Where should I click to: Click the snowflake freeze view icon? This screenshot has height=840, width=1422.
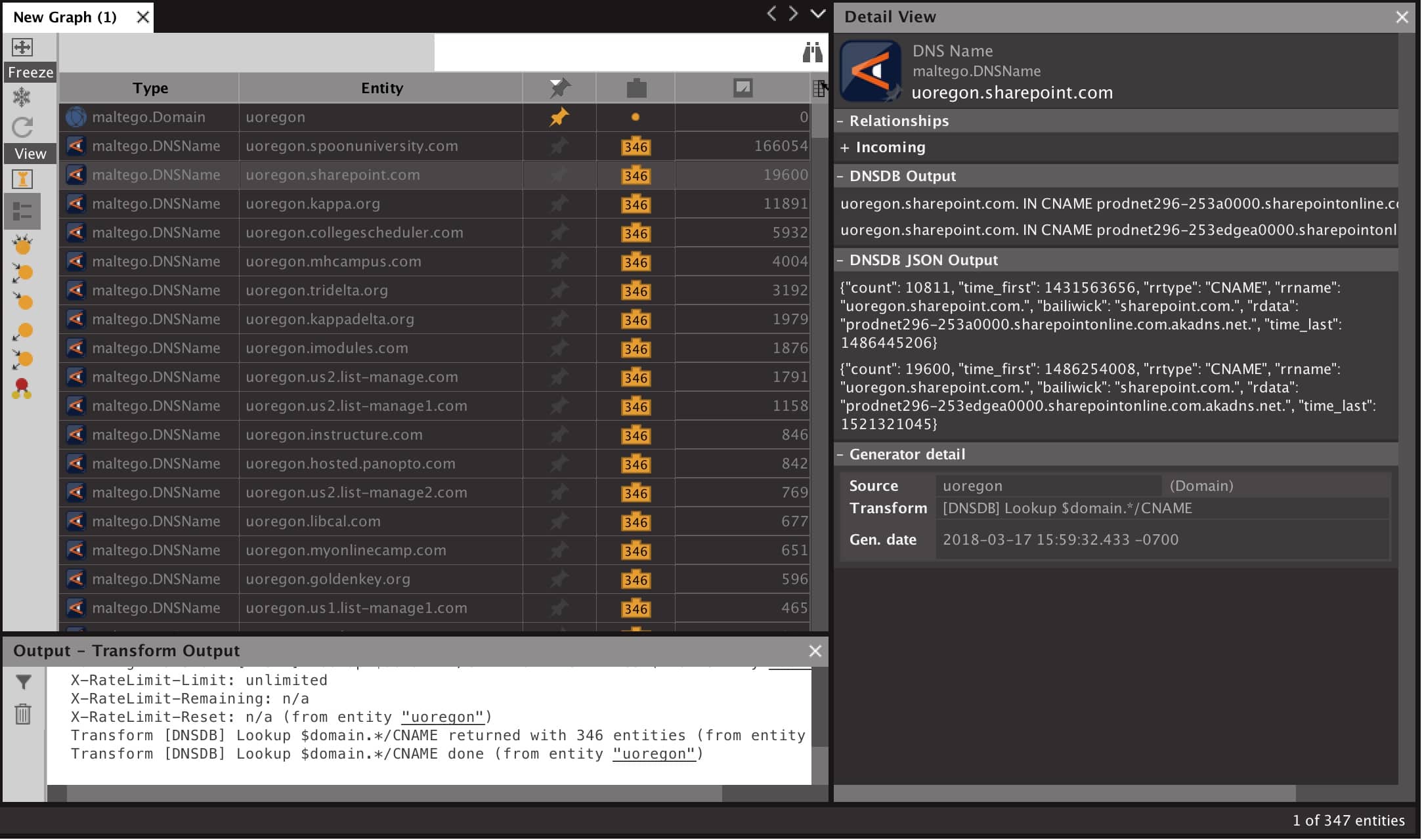click(x=22, y=98)
